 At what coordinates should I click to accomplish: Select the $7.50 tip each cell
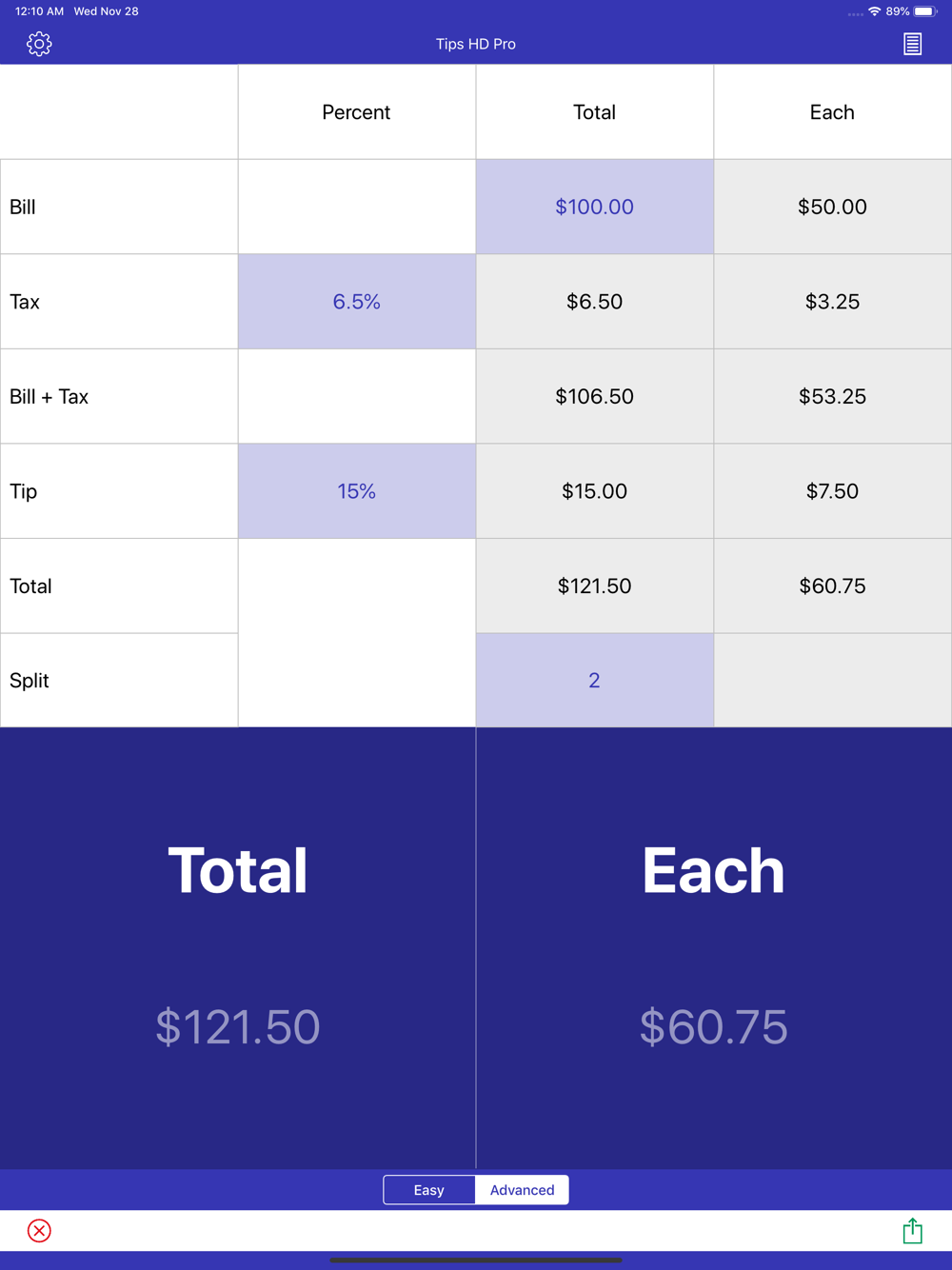pos(833,491)
